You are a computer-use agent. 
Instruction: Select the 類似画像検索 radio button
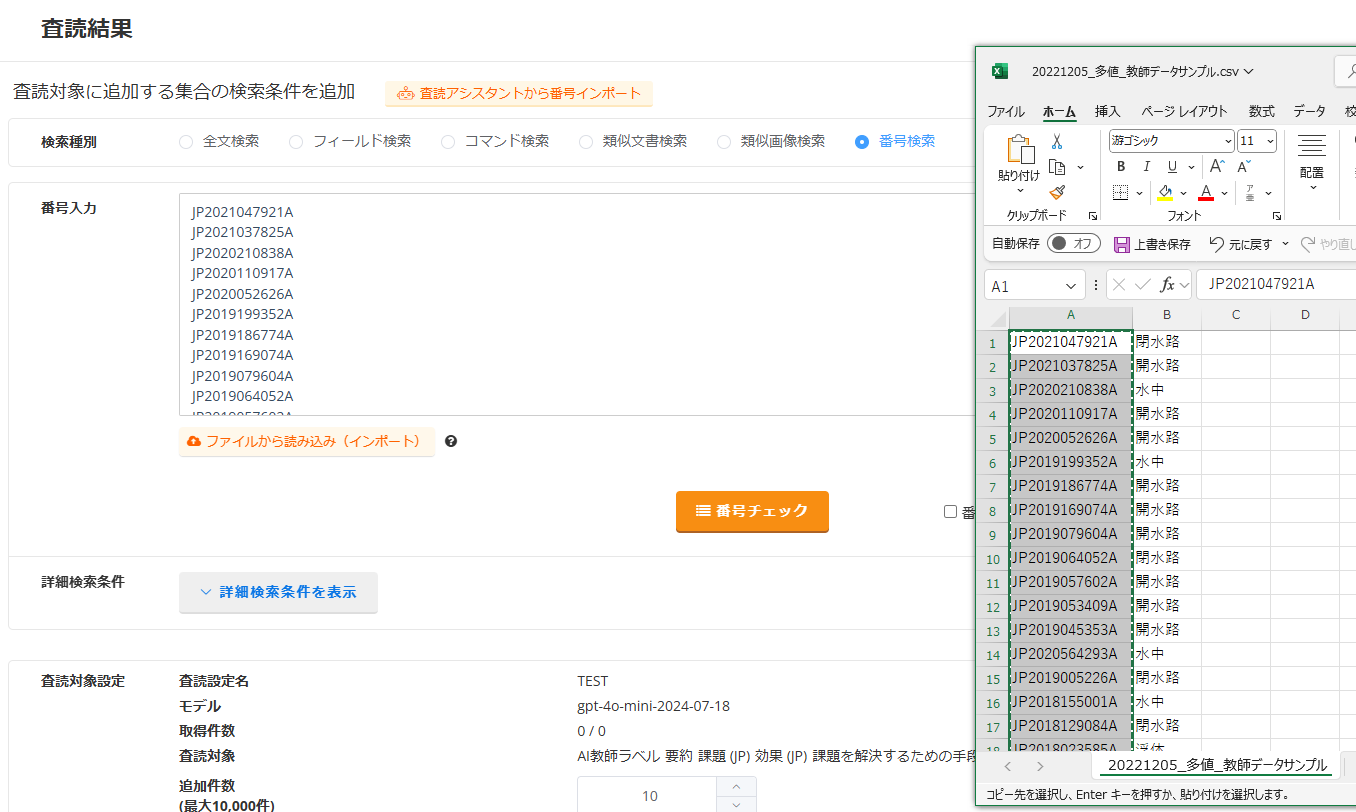(x=724, y=142)
